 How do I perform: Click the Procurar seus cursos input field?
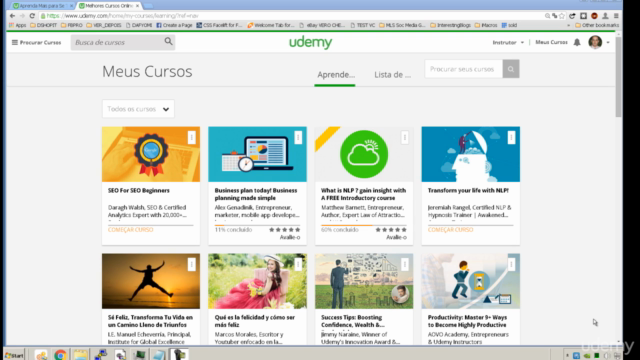(x=463, y=69)
